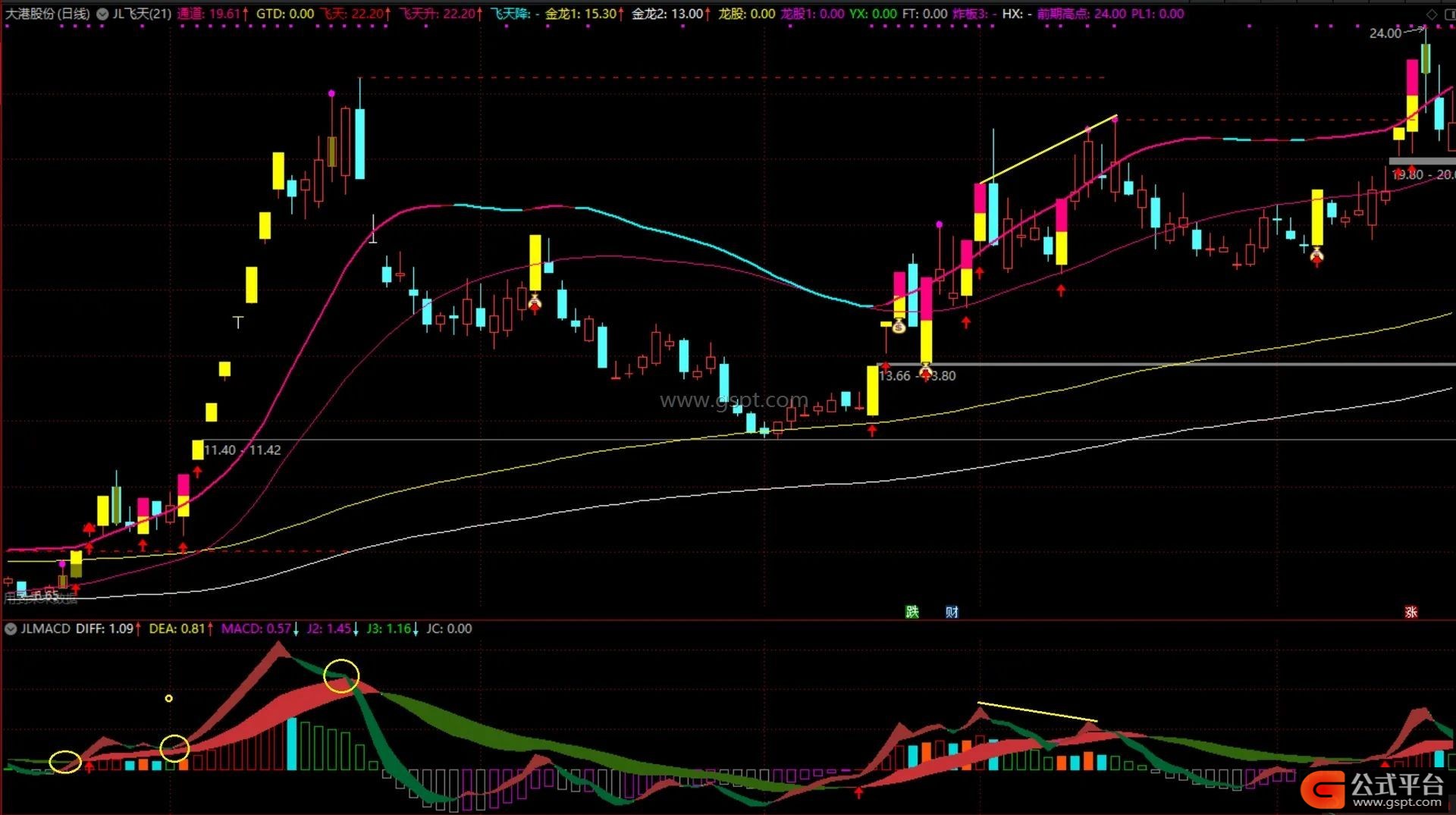Click the 前期高点: 24.00 value

tap(1081, 14)
